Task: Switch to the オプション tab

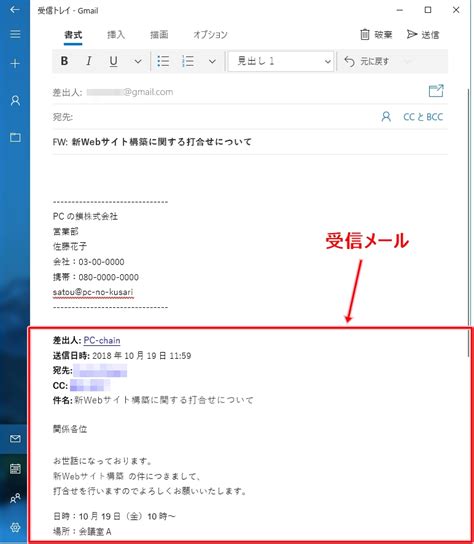Action: 210,35
